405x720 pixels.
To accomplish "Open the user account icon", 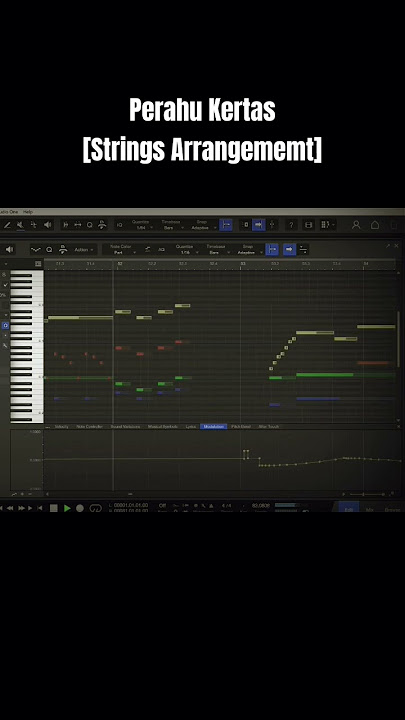I will (356, 225).
